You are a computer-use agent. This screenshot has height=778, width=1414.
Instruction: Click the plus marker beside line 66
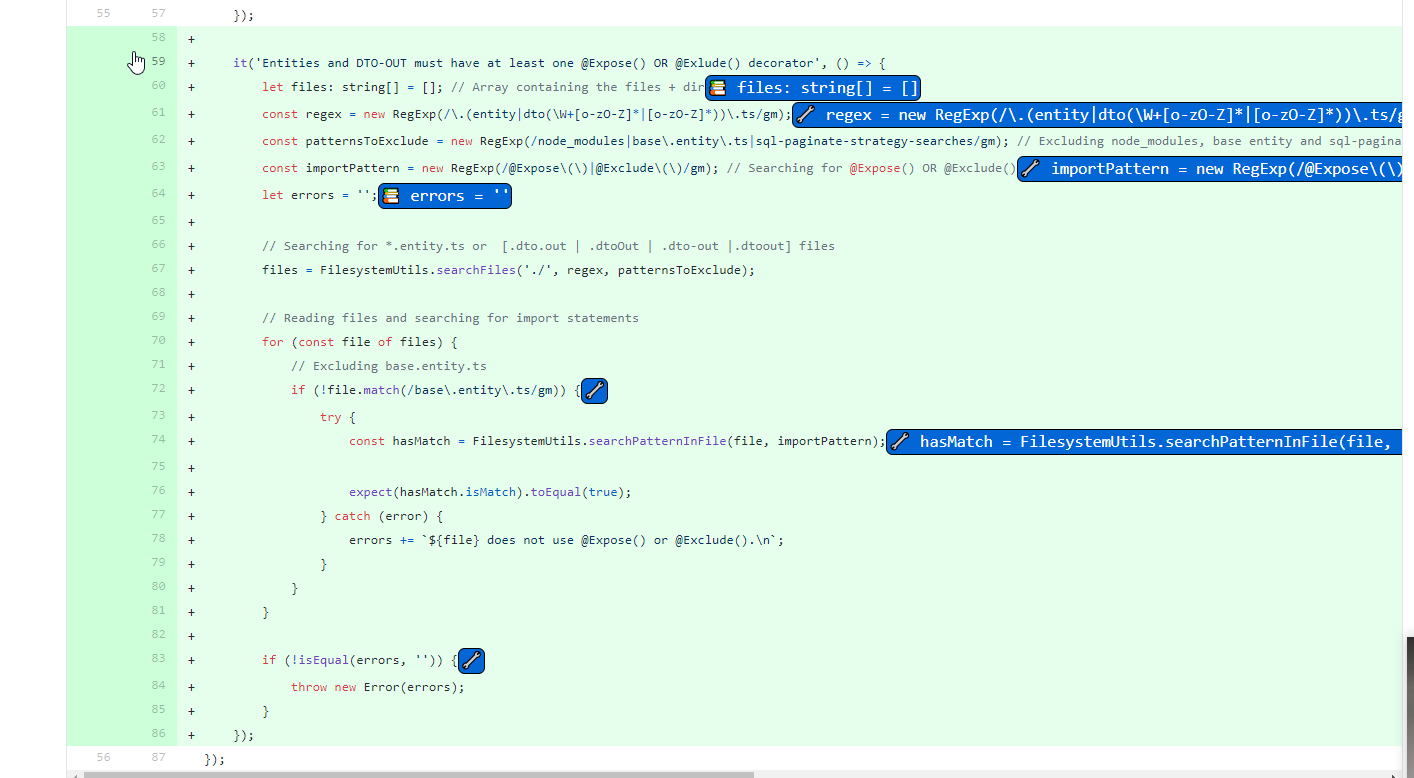pyautogui.click(x=190, y=245)
